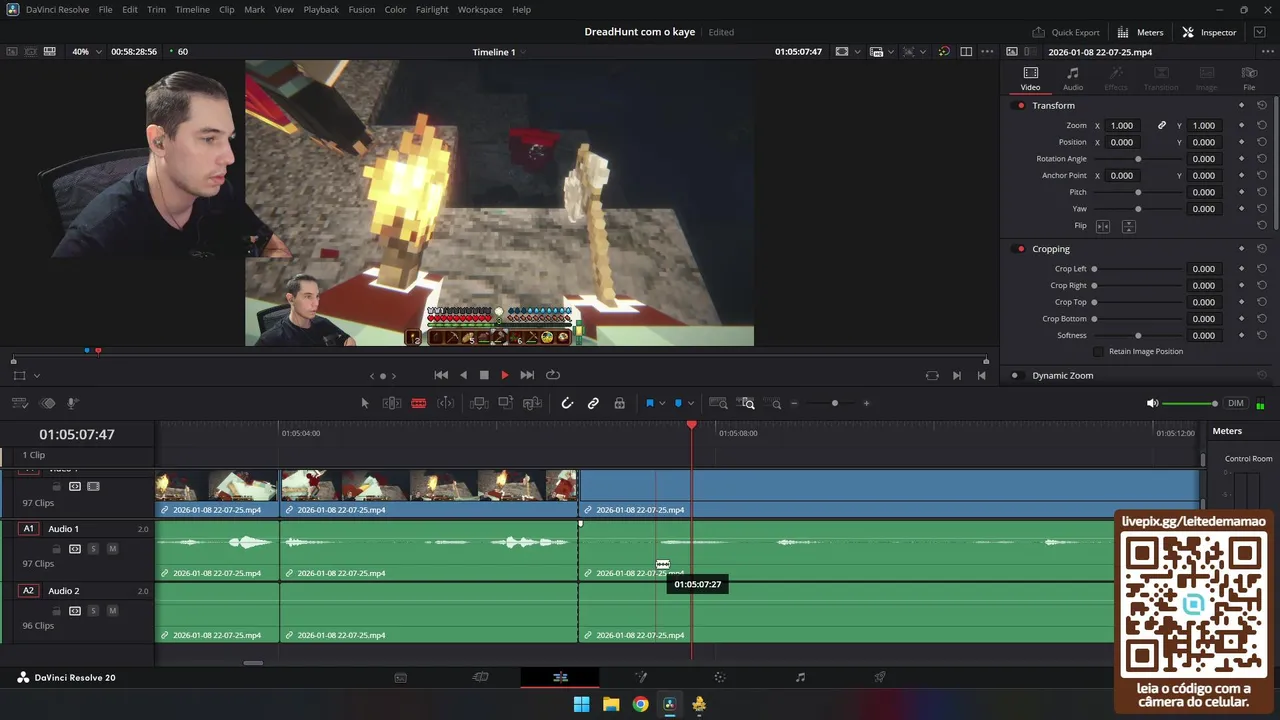Image resolution: width=1280 pixels, height=720 pixels.
Task: Mute the Audio 1 track (M)
Action: point(112,548)
